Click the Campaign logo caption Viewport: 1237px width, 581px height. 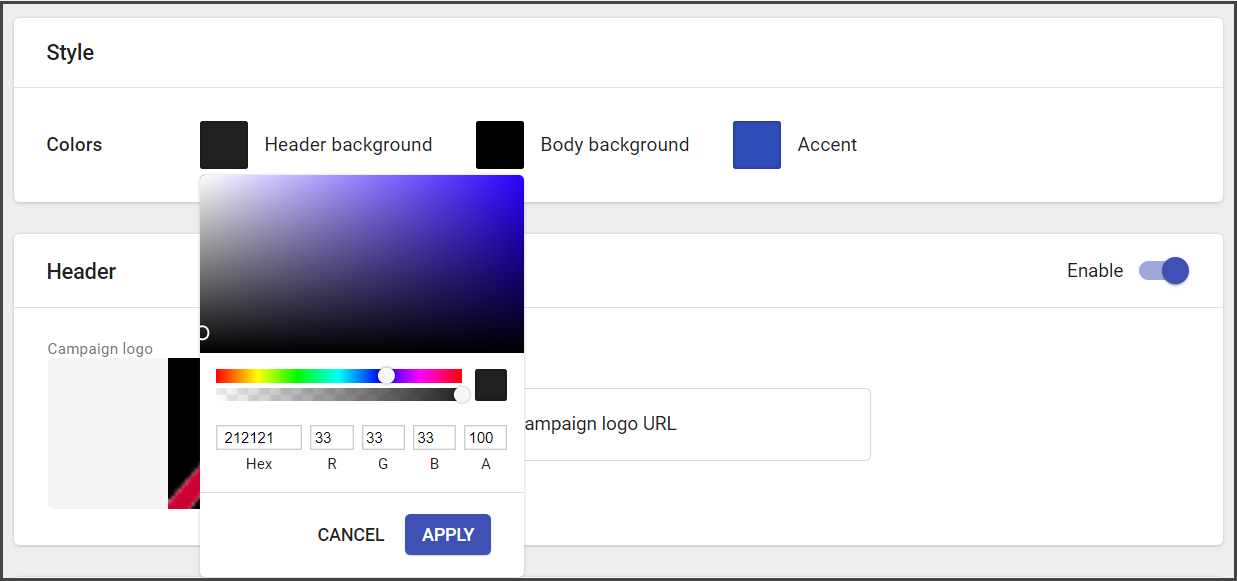[100, 349]
